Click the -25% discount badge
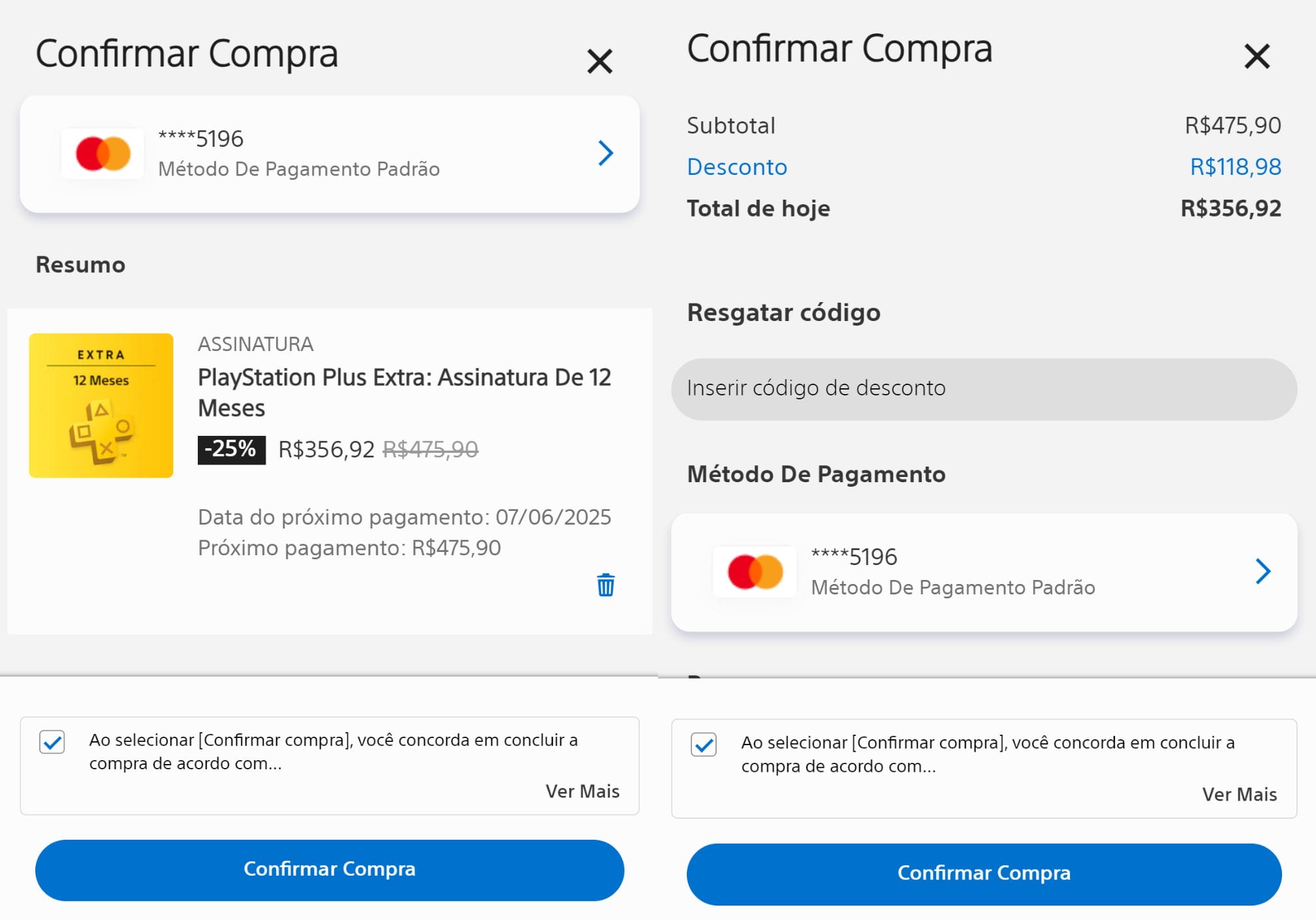This screenshot has height=920, width=1316. (x=231, y=450)
